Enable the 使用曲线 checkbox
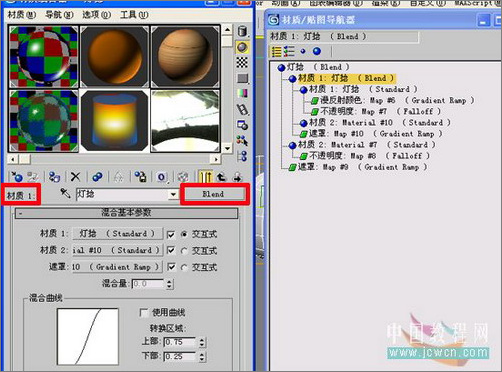Image resolution: width=502 pixels, height=372 pixels. (x=144, y=313)
